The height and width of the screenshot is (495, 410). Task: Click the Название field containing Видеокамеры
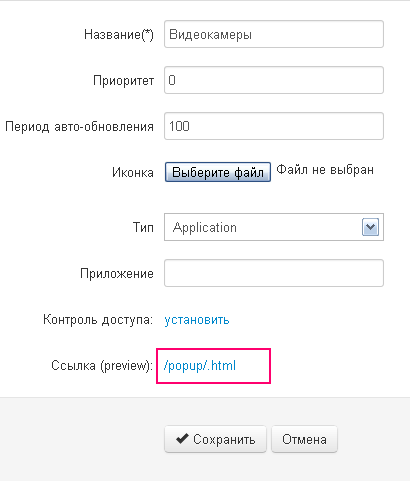pyautogui.click(x=274, y=34)
